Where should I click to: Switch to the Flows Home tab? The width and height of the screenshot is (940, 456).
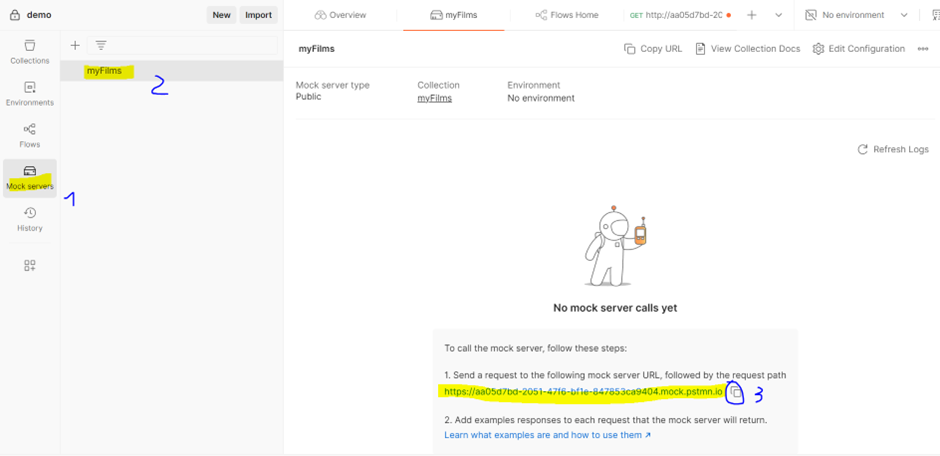click(567, 15)
